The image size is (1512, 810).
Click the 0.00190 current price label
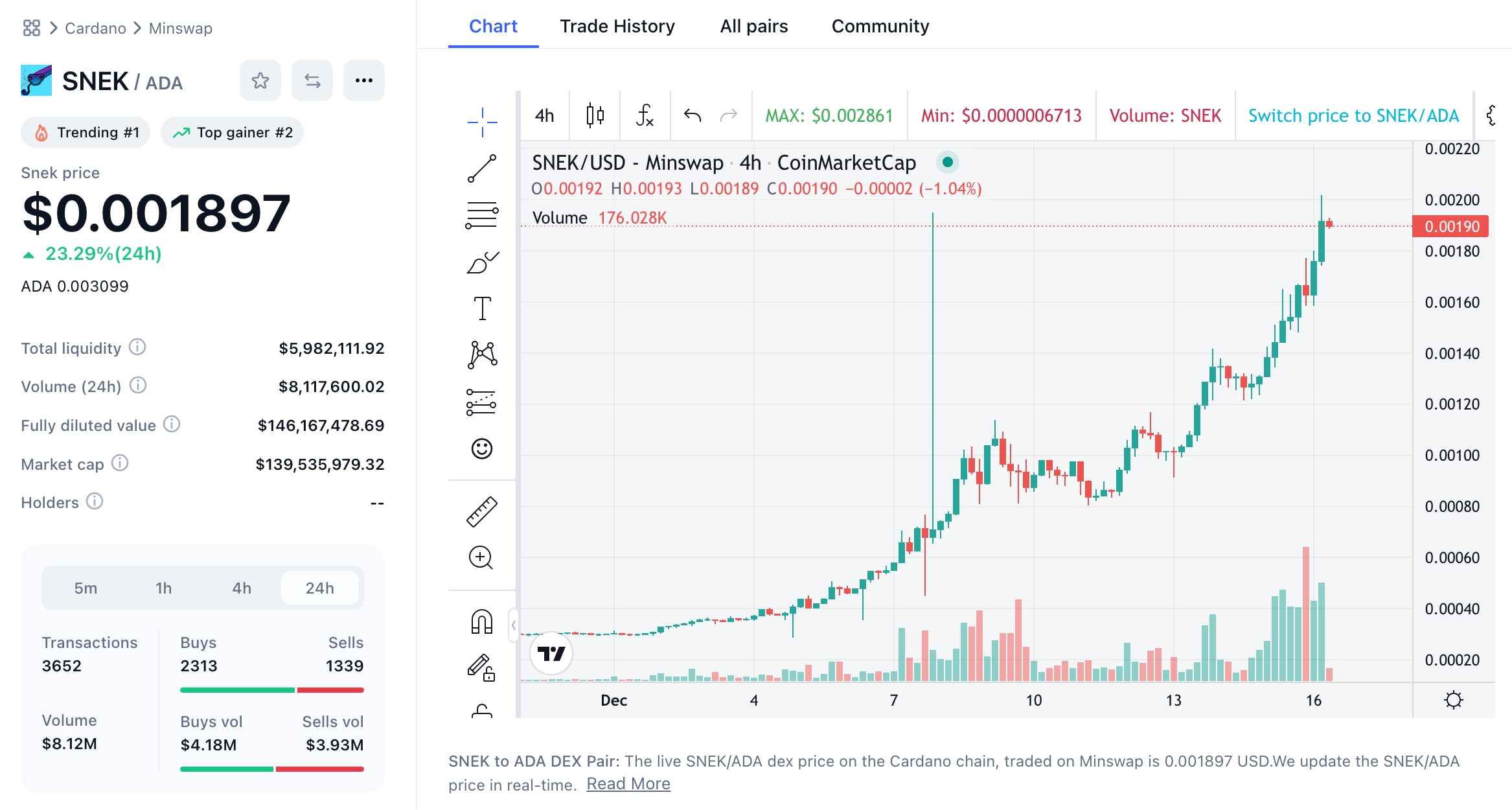[x=1450, y=226]
